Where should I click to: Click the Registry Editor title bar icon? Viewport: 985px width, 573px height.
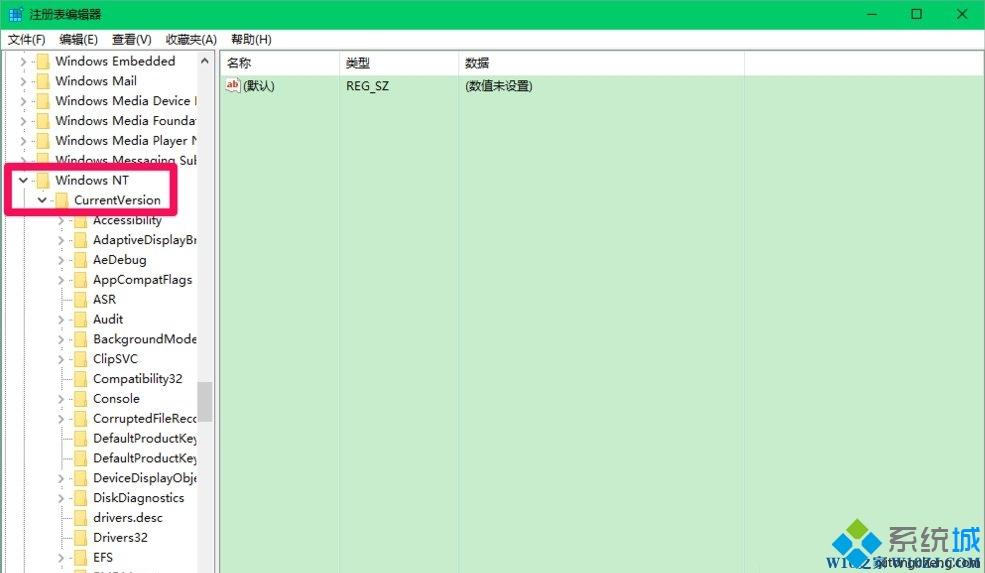click(15, 14)
